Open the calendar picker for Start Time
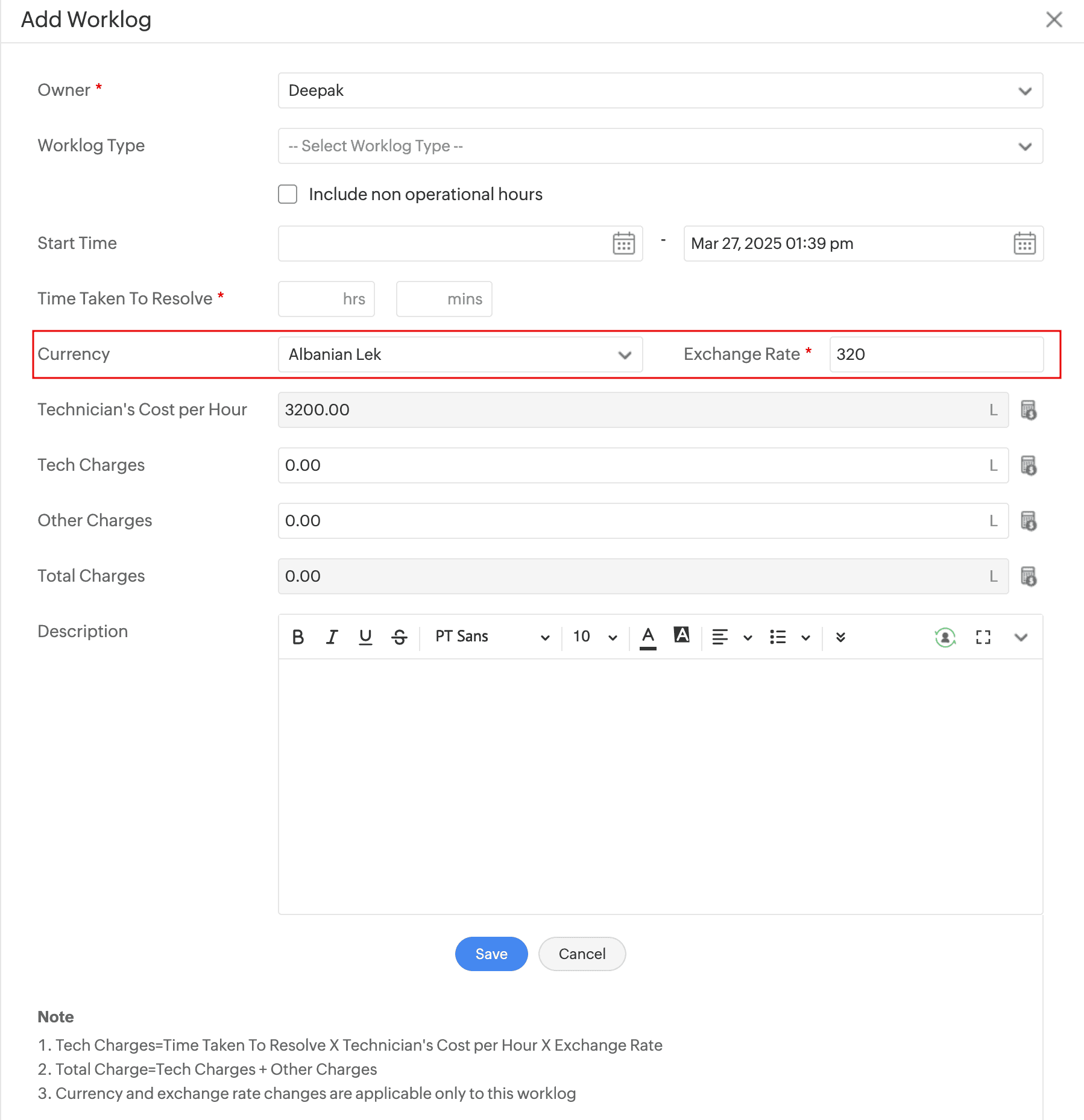Image resolution: width=1084 pixels, height=1120 pixels. pos(623,243)
